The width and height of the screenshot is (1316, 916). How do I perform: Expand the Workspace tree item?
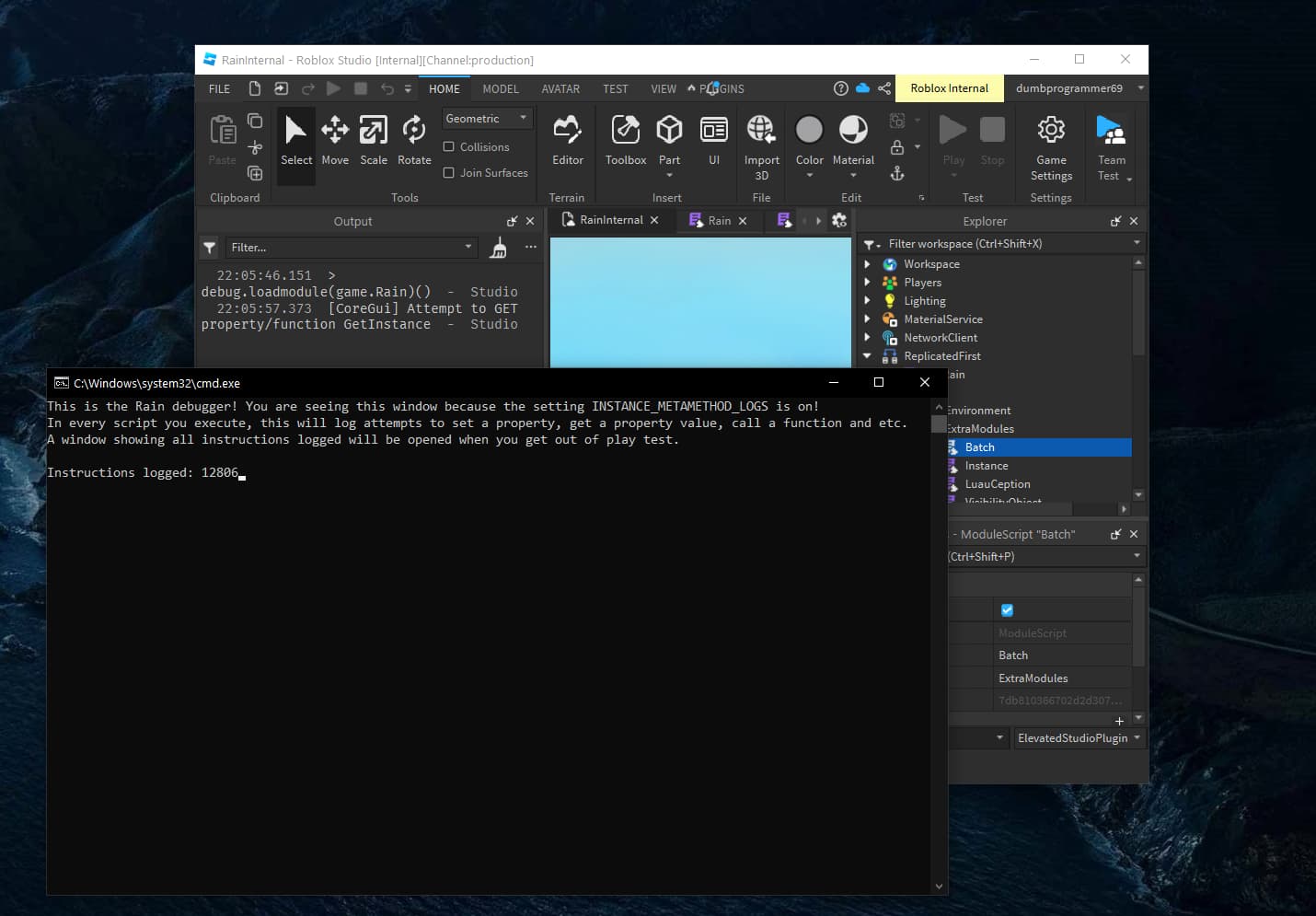tap(868, 264)
